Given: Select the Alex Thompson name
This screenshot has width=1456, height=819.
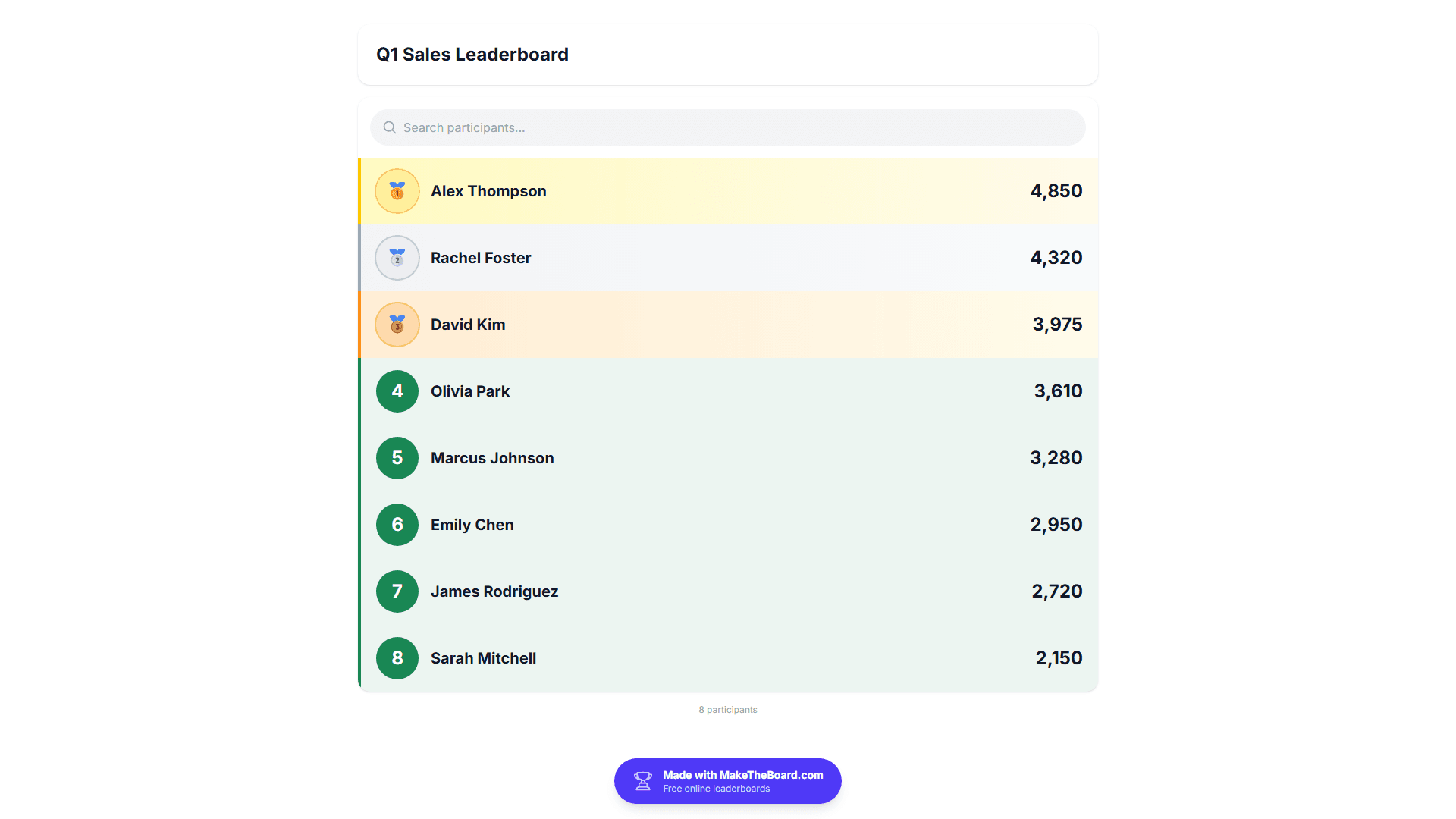Looking at the screenshot, I should coord(488,191).
